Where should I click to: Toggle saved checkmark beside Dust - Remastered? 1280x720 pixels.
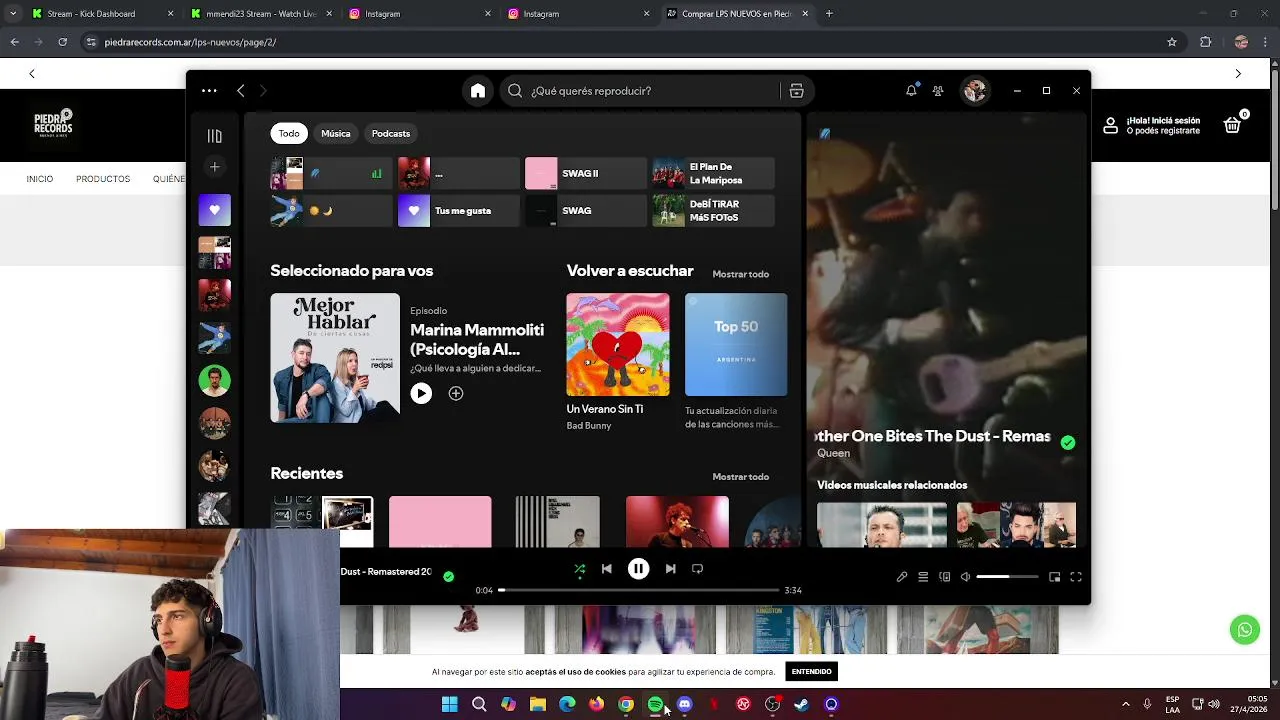click(448, 577)
